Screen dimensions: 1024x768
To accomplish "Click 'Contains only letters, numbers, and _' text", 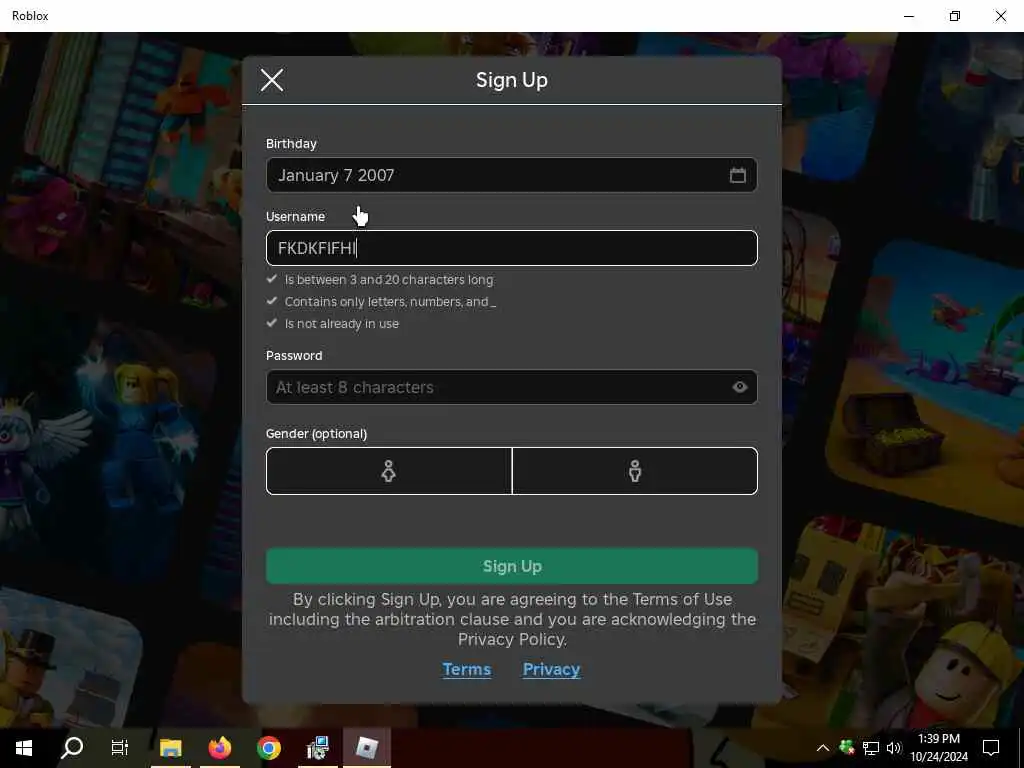I will (x=391, y=302).
